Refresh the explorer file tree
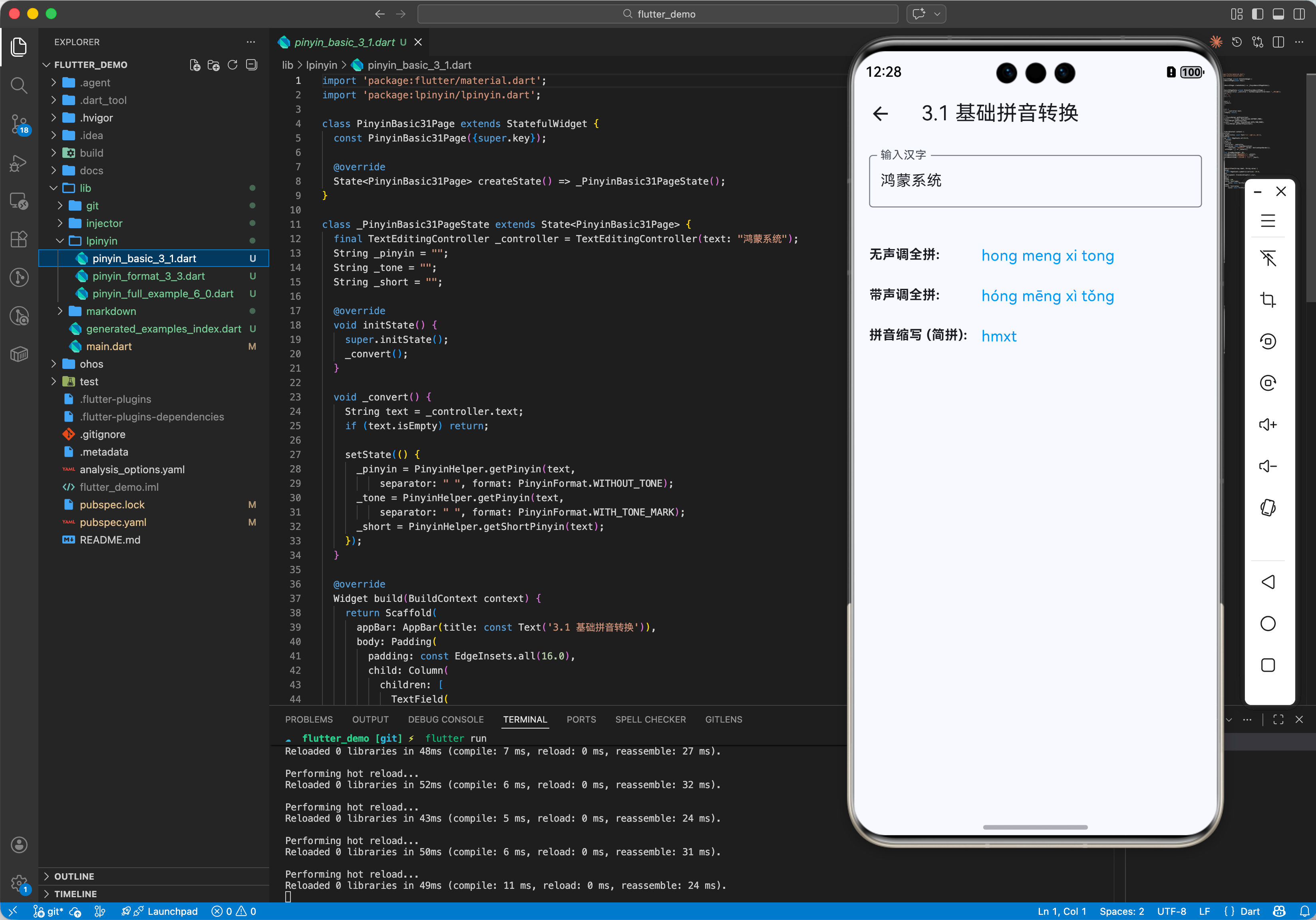Image resolution: width=1316 pixels, height=920 pixels. pyautogui.click(x=232, y=65)
